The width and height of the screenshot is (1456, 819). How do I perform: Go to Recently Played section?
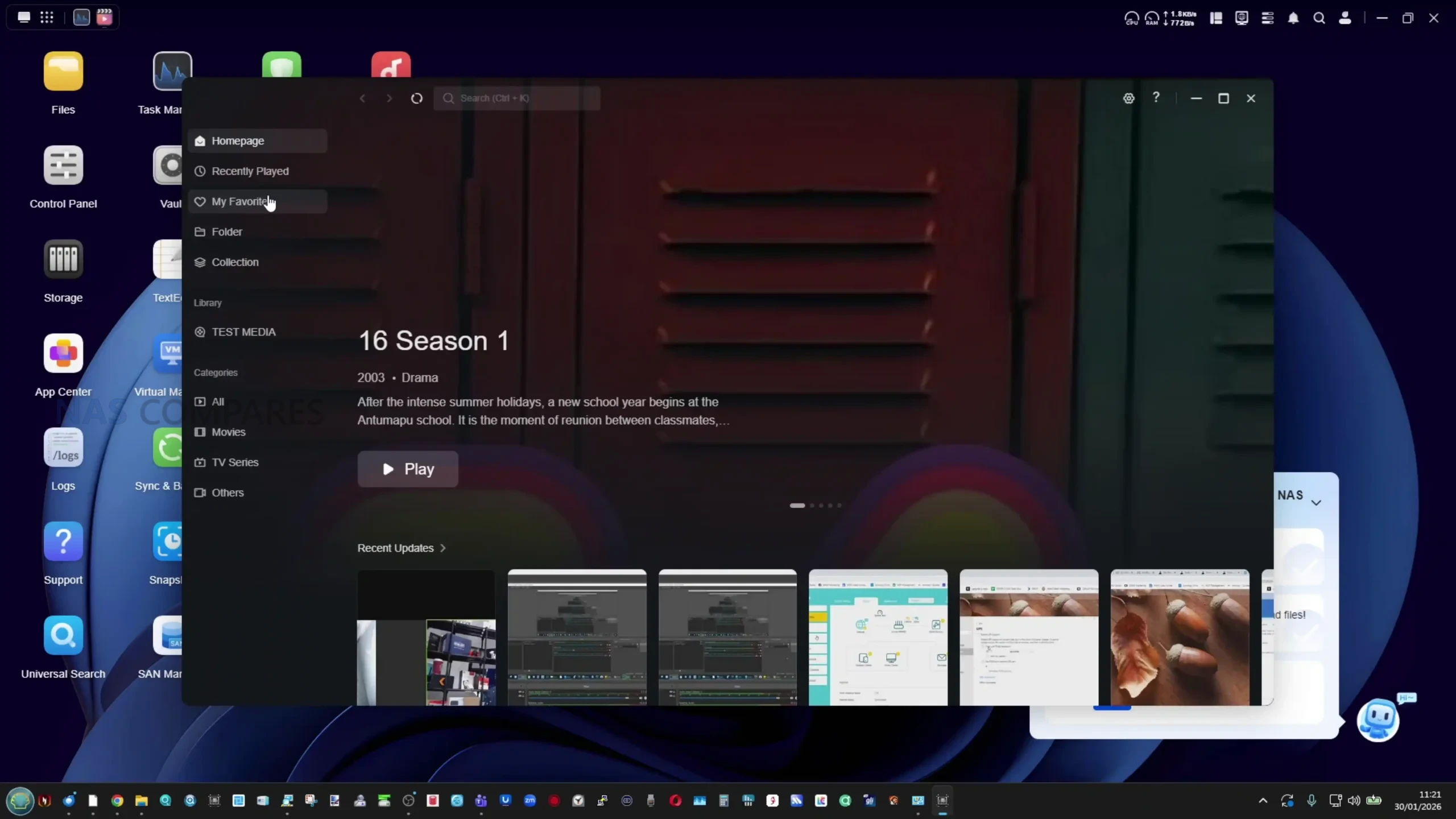250,171
